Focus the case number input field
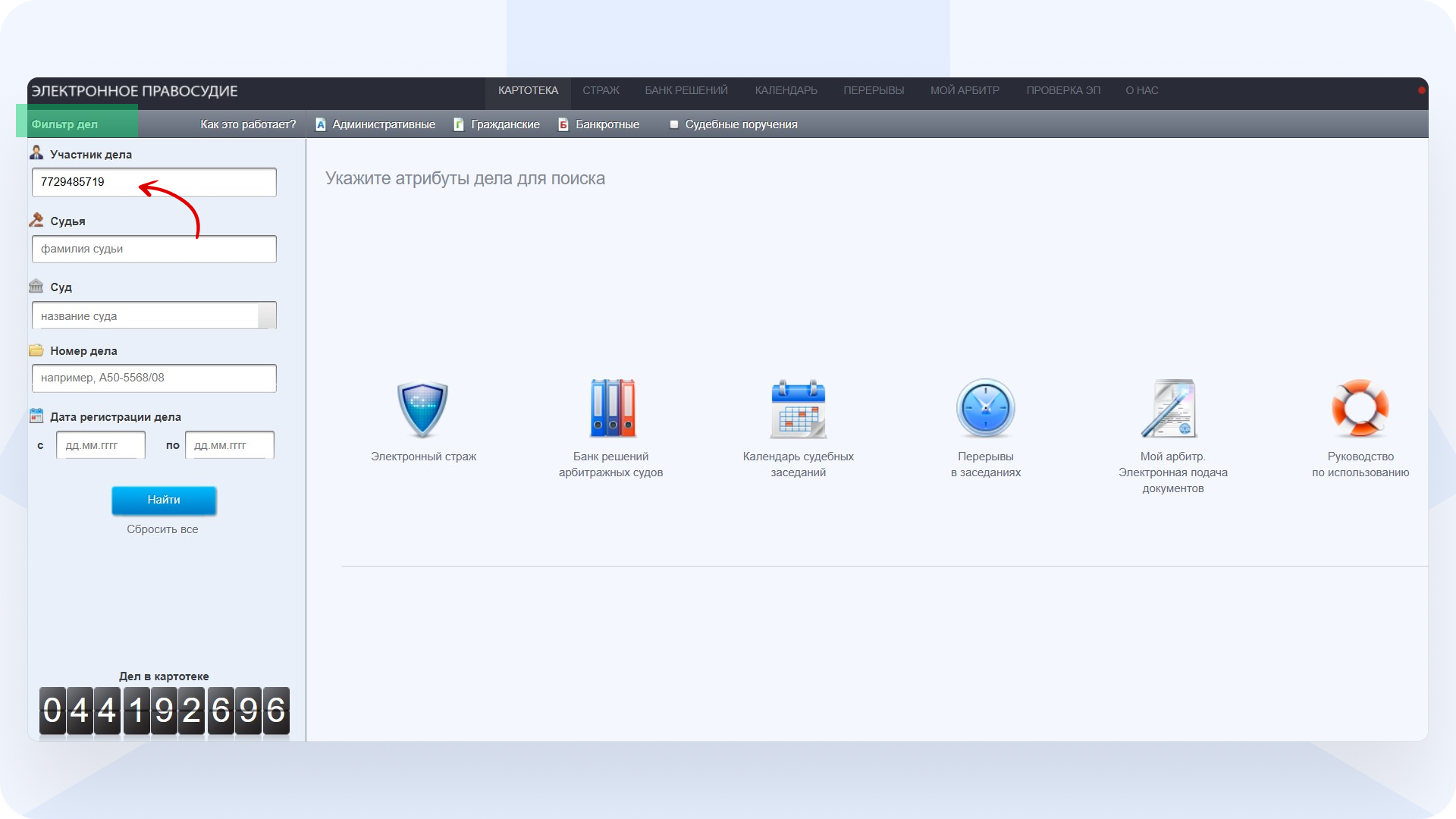 coord(154,378)
